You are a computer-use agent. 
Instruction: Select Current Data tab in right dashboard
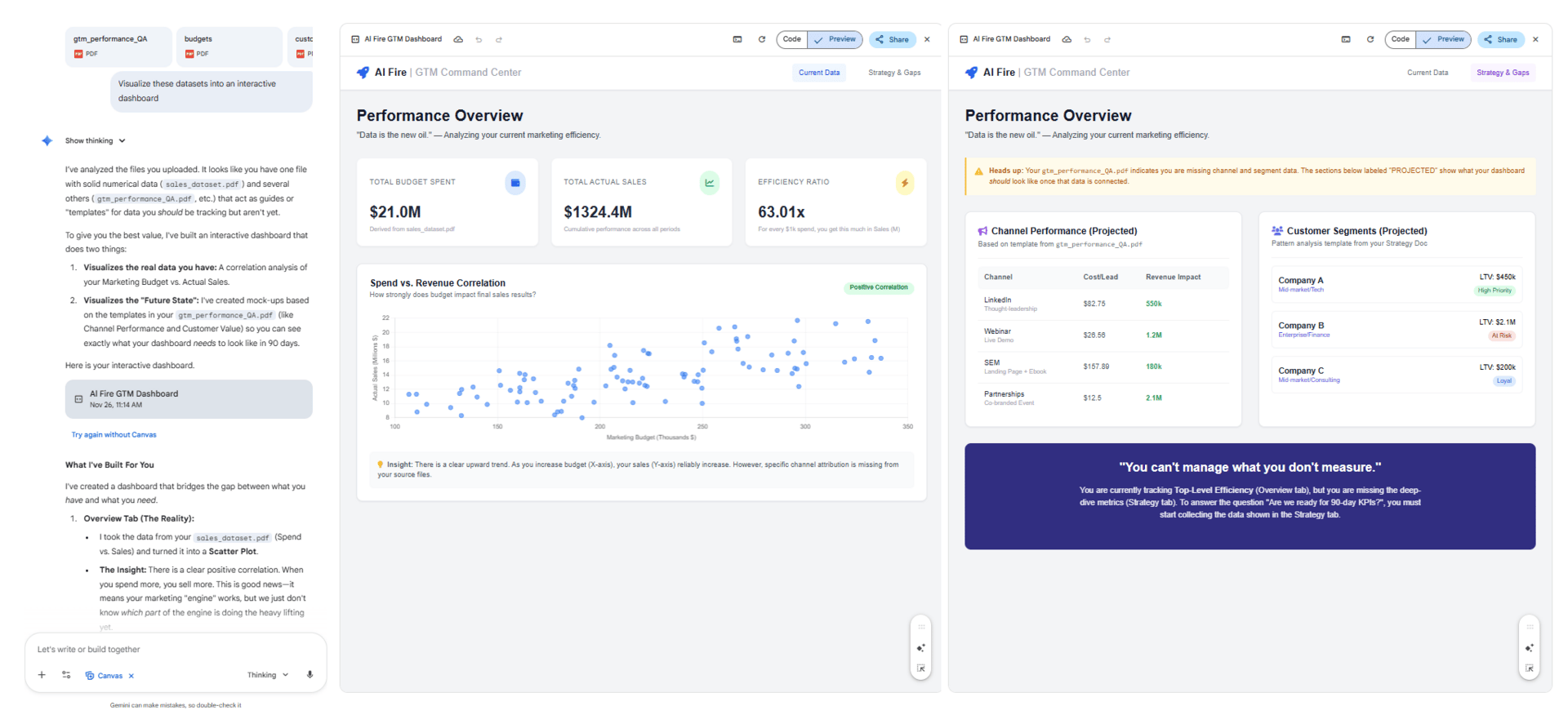[x=1427, y=73]
